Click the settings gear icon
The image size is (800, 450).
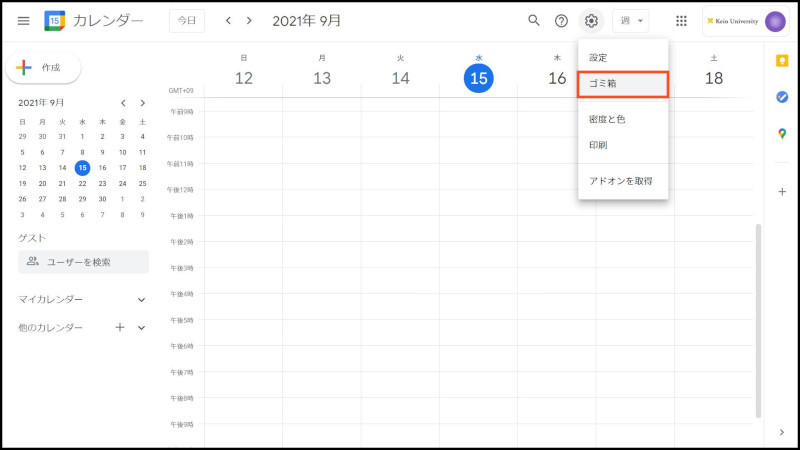591,20
